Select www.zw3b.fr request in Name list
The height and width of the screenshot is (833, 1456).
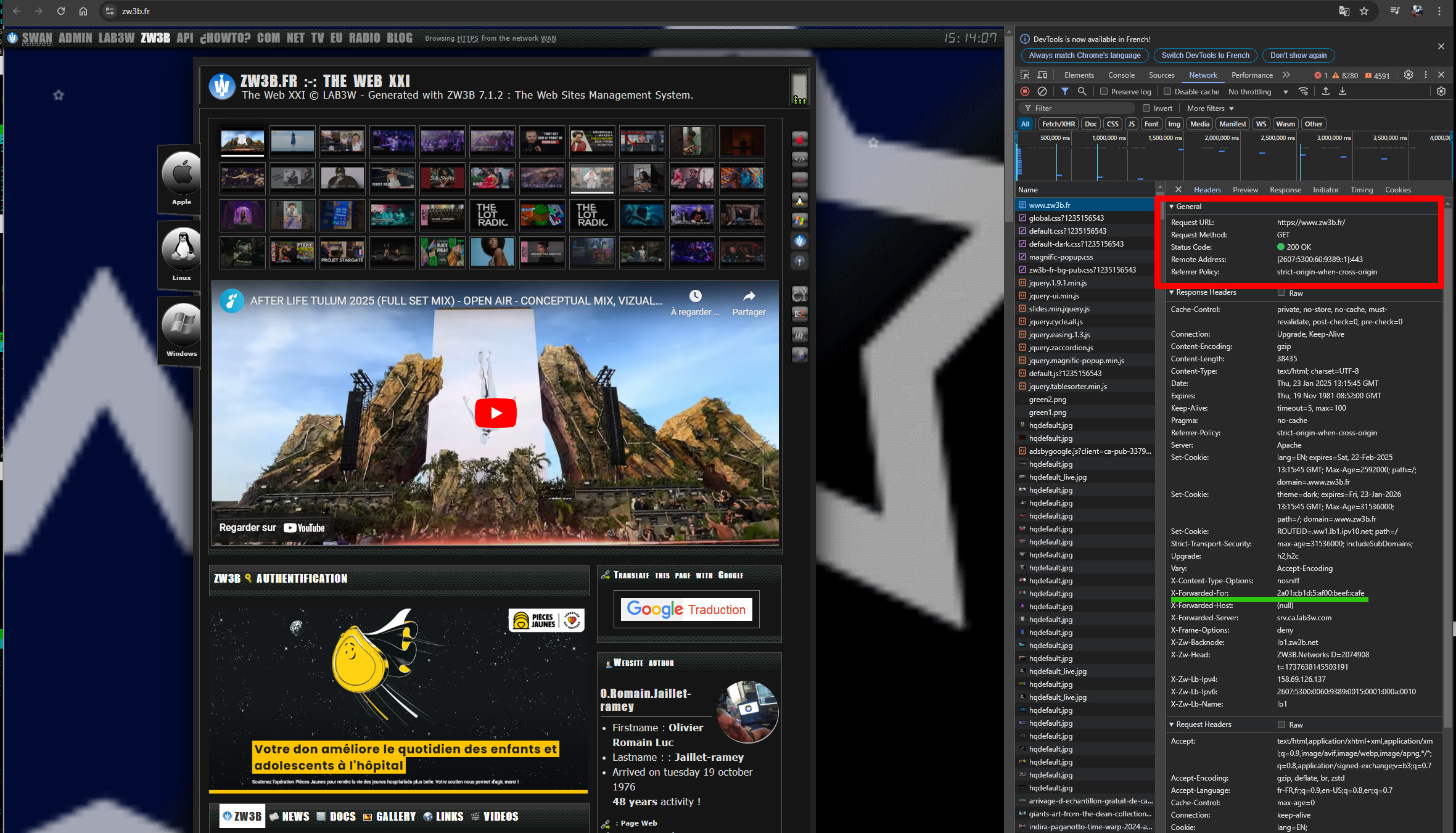1085,205
